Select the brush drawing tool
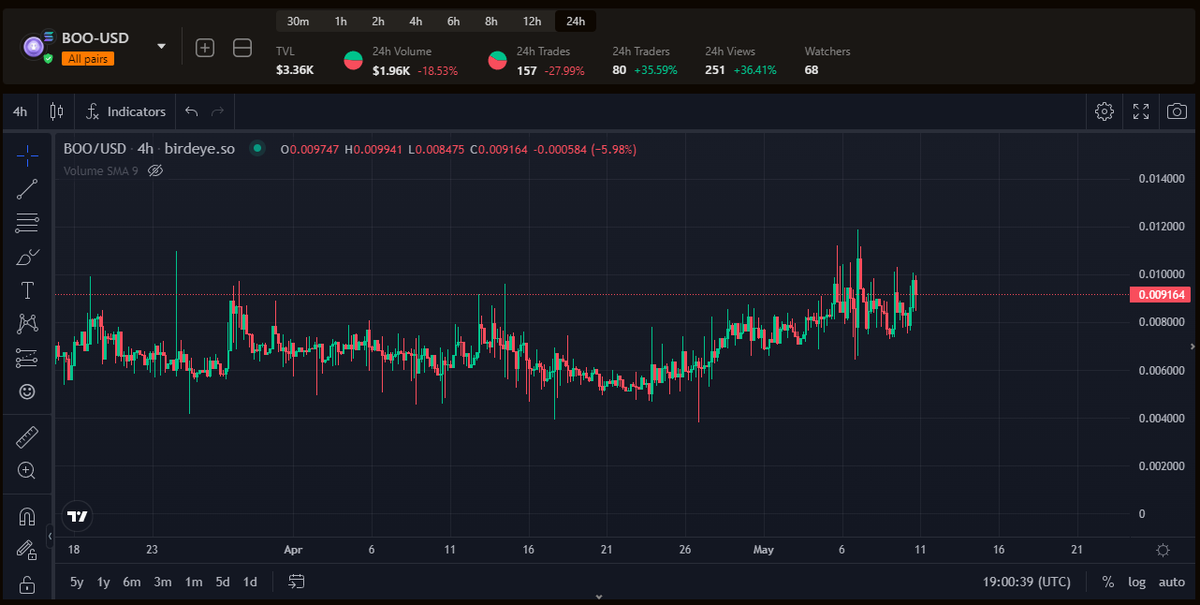The width and height of the screenshot is (1200, 605). click(x=27, y=257)
